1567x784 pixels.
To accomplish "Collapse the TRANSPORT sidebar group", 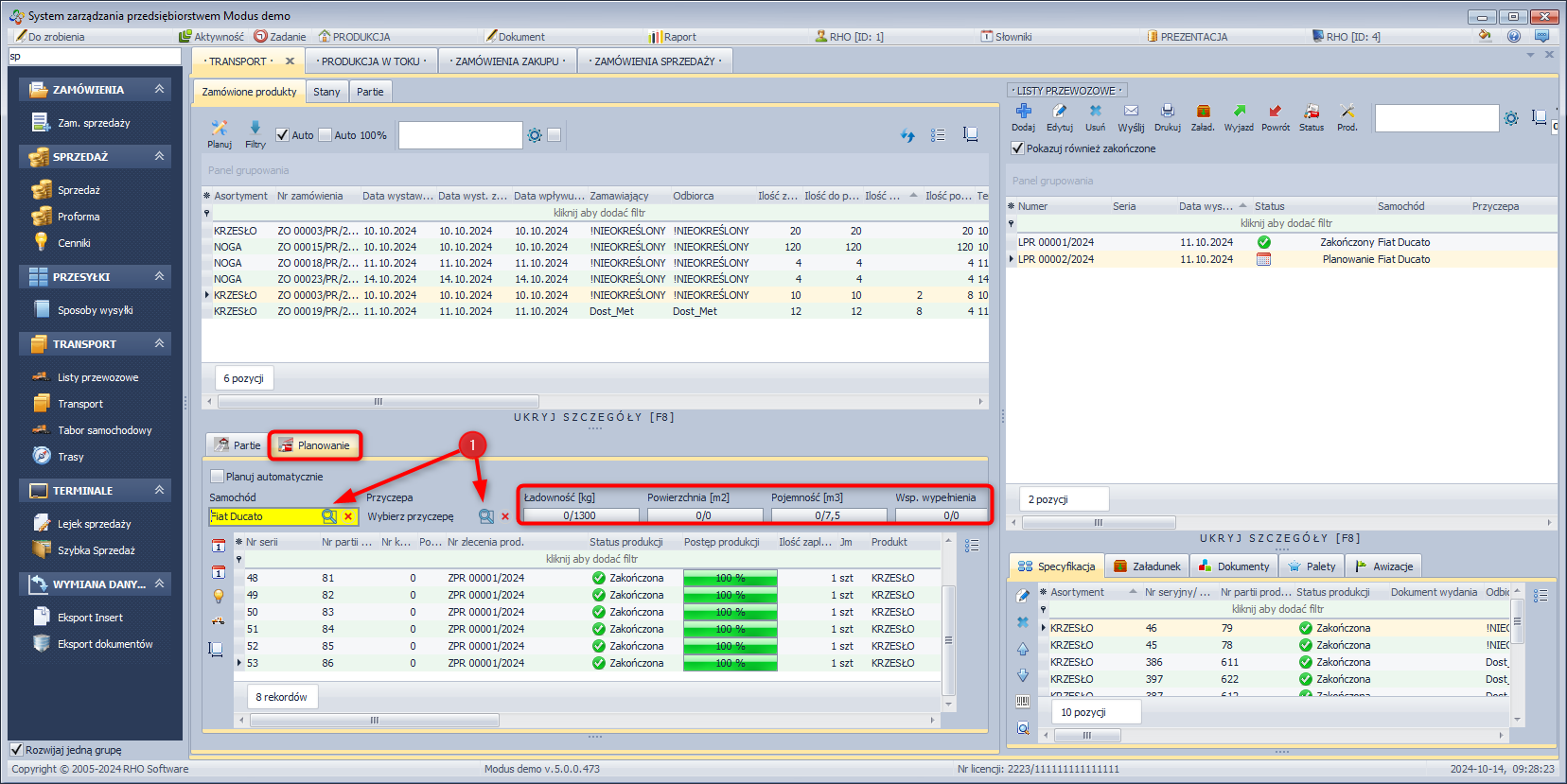I will tap(159, 343).
